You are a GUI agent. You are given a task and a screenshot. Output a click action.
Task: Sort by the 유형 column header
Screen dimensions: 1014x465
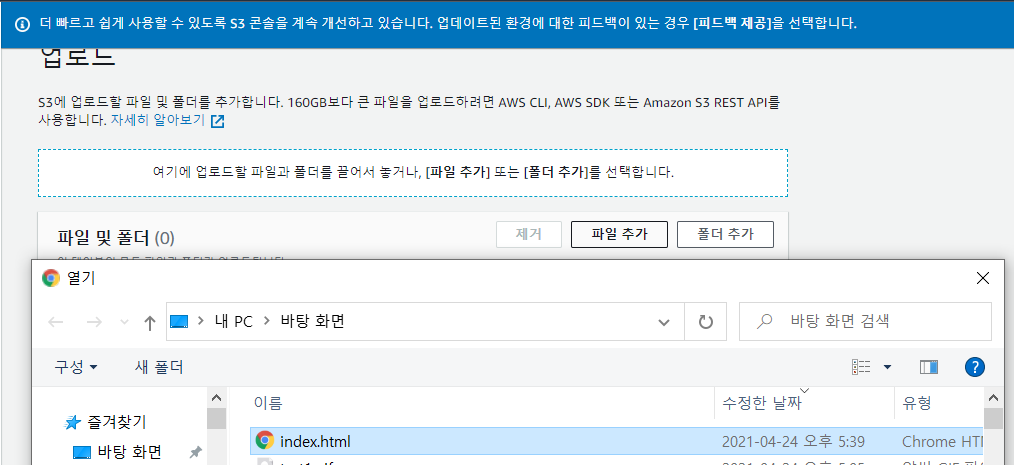[x=916, y=404]
